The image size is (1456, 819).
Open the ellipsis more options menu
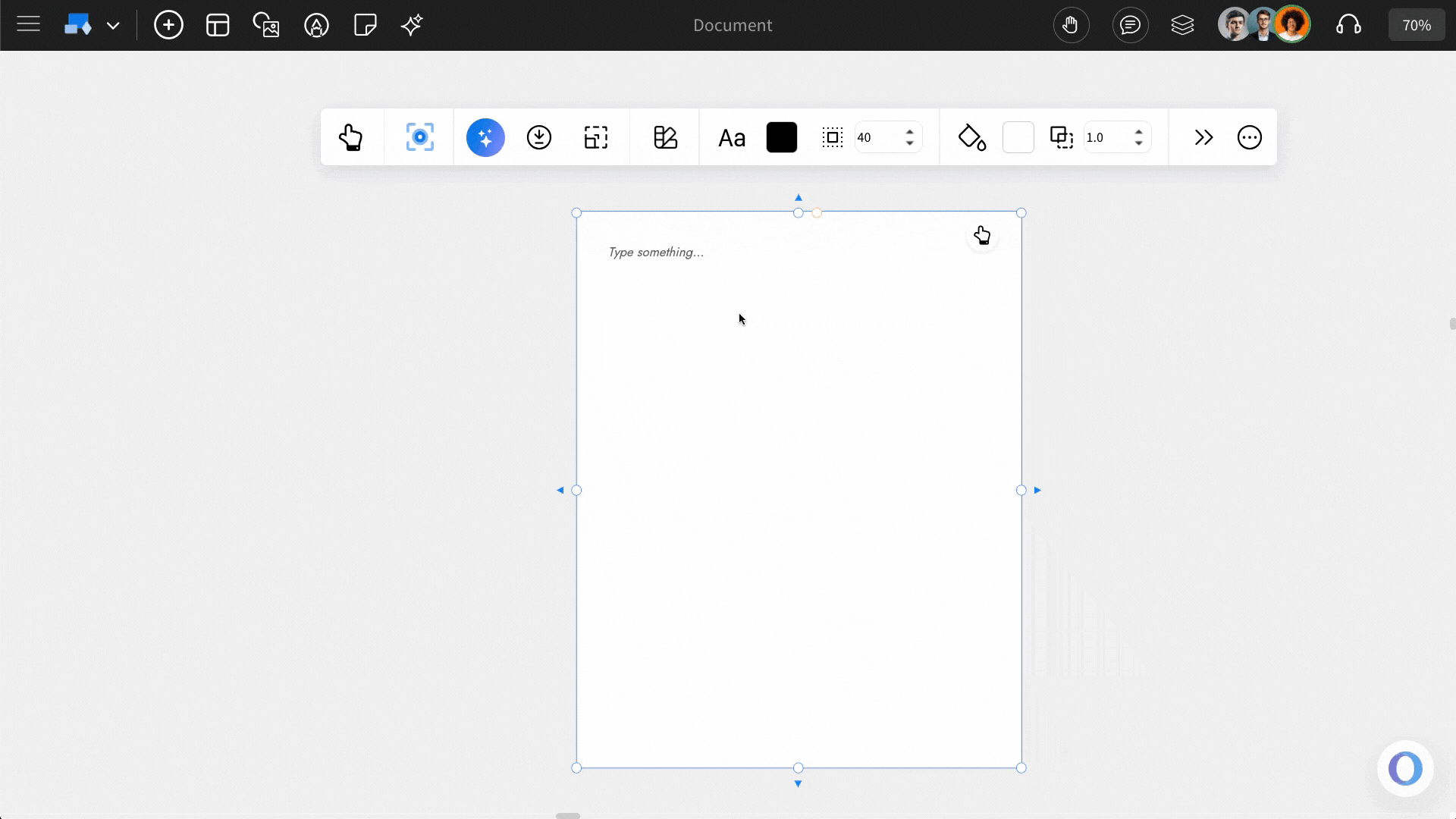coord(1249,137)
